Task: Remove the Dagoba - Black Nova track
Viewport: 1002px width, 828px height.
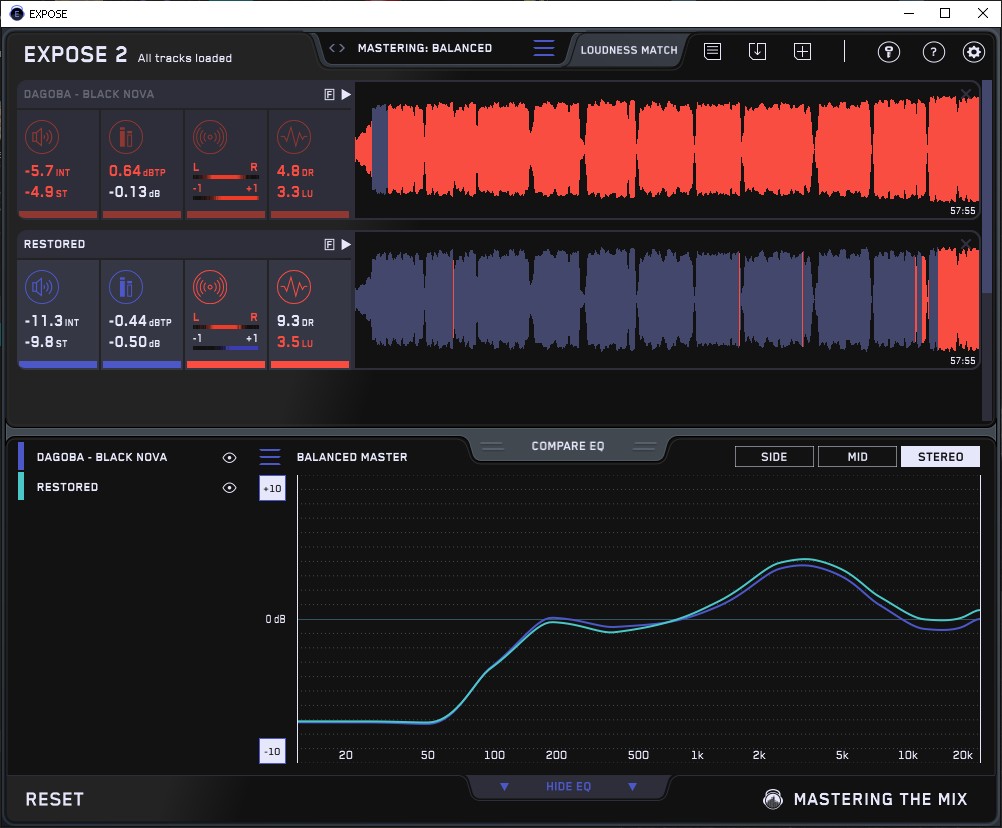Action: click(966, 94)
